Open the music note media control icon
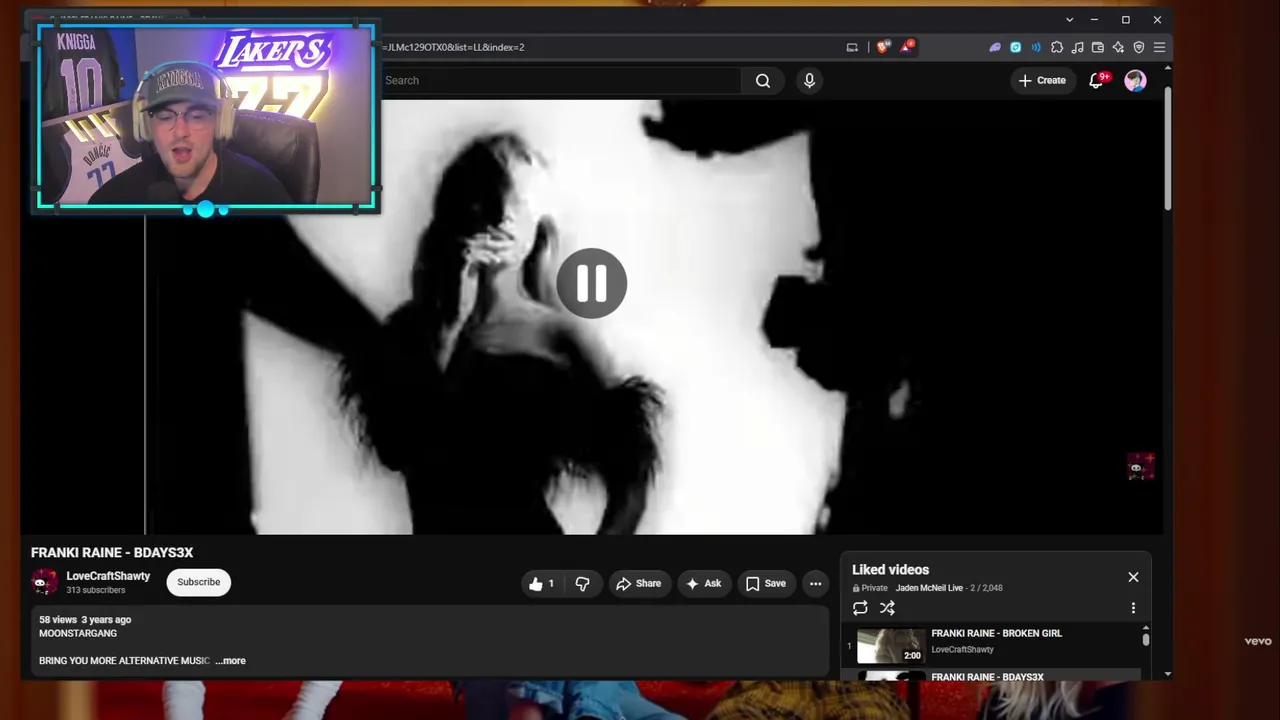Screen dimensions: 1280x720 [1077, 47]
